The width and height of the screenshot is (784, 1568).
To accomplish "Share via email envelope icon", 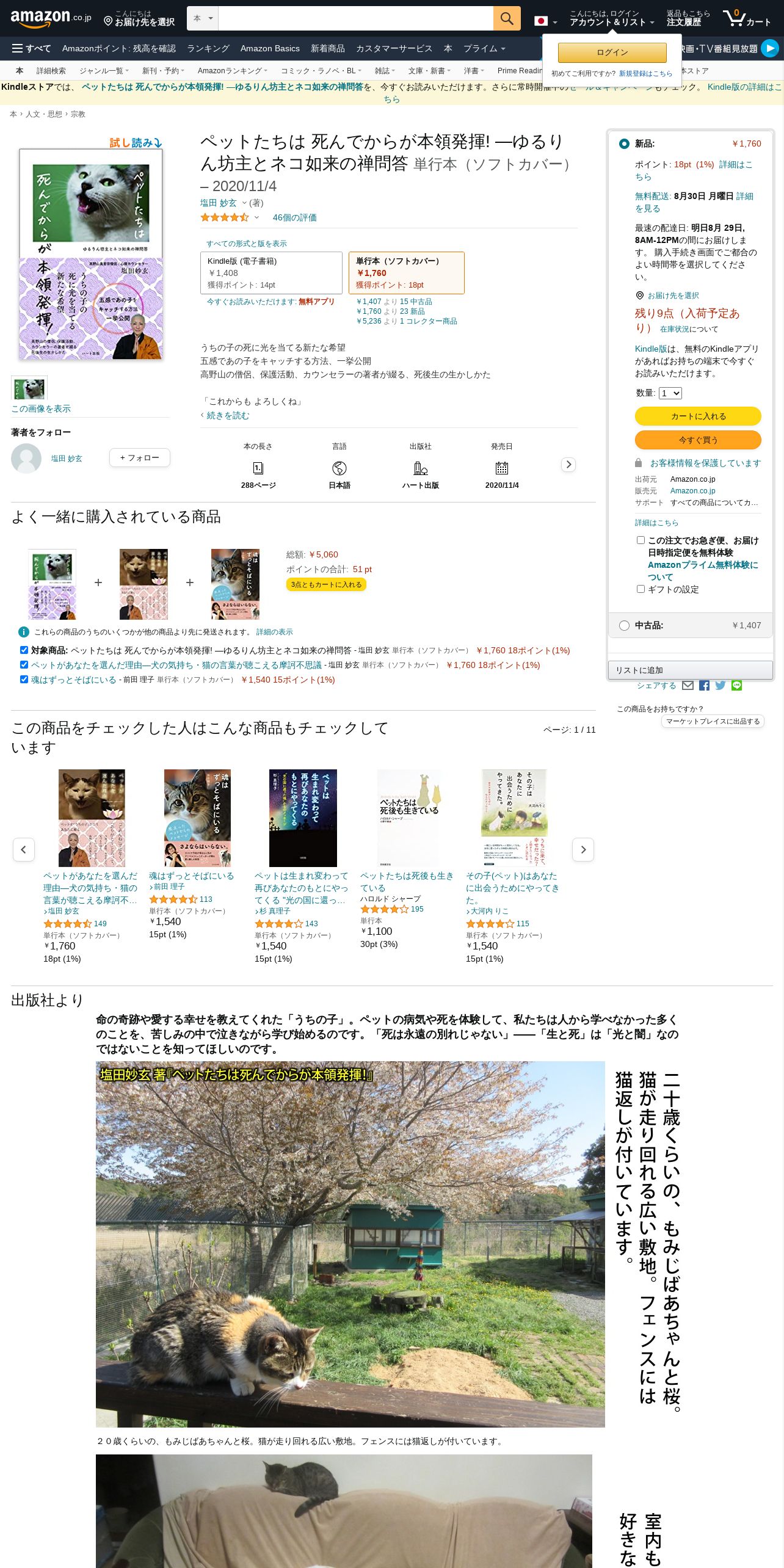I will coord(688,686).
